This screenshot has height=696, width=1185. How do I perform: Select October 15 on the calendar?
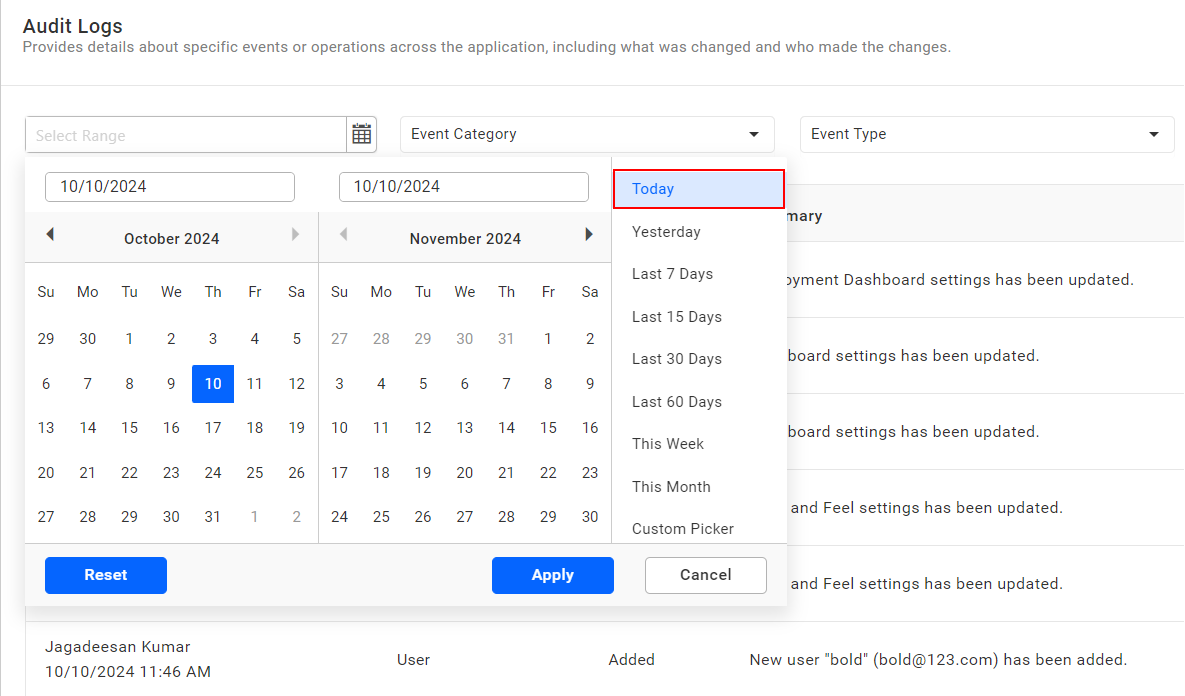[x=129, y=427]
